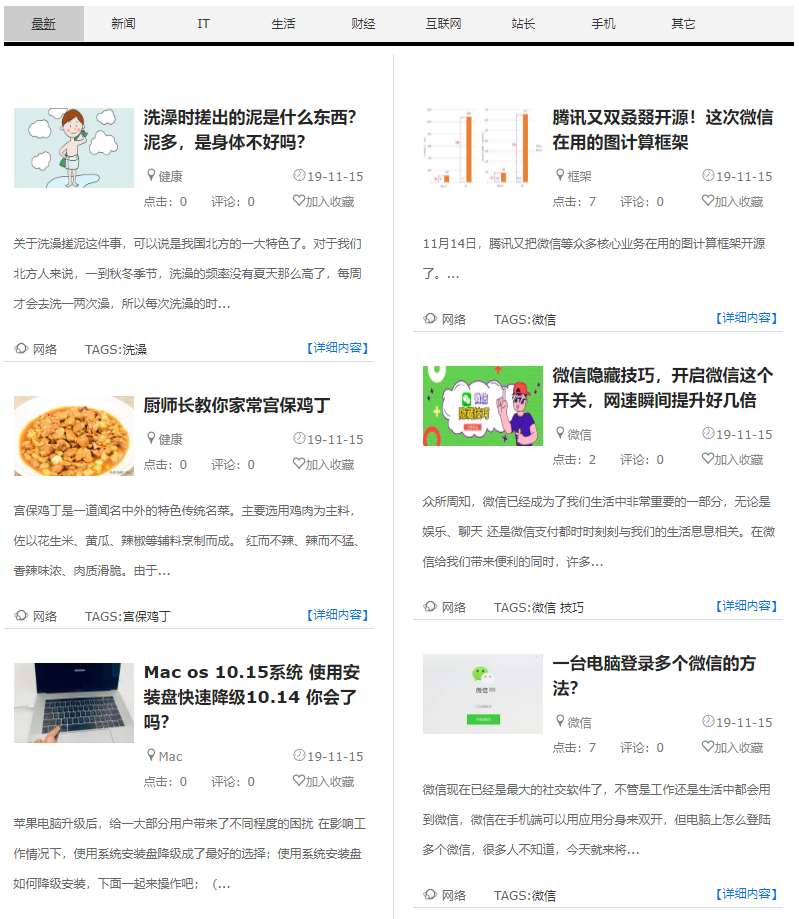Click heart icon on 一台电脑登录多个微信 article

[707, 746]
